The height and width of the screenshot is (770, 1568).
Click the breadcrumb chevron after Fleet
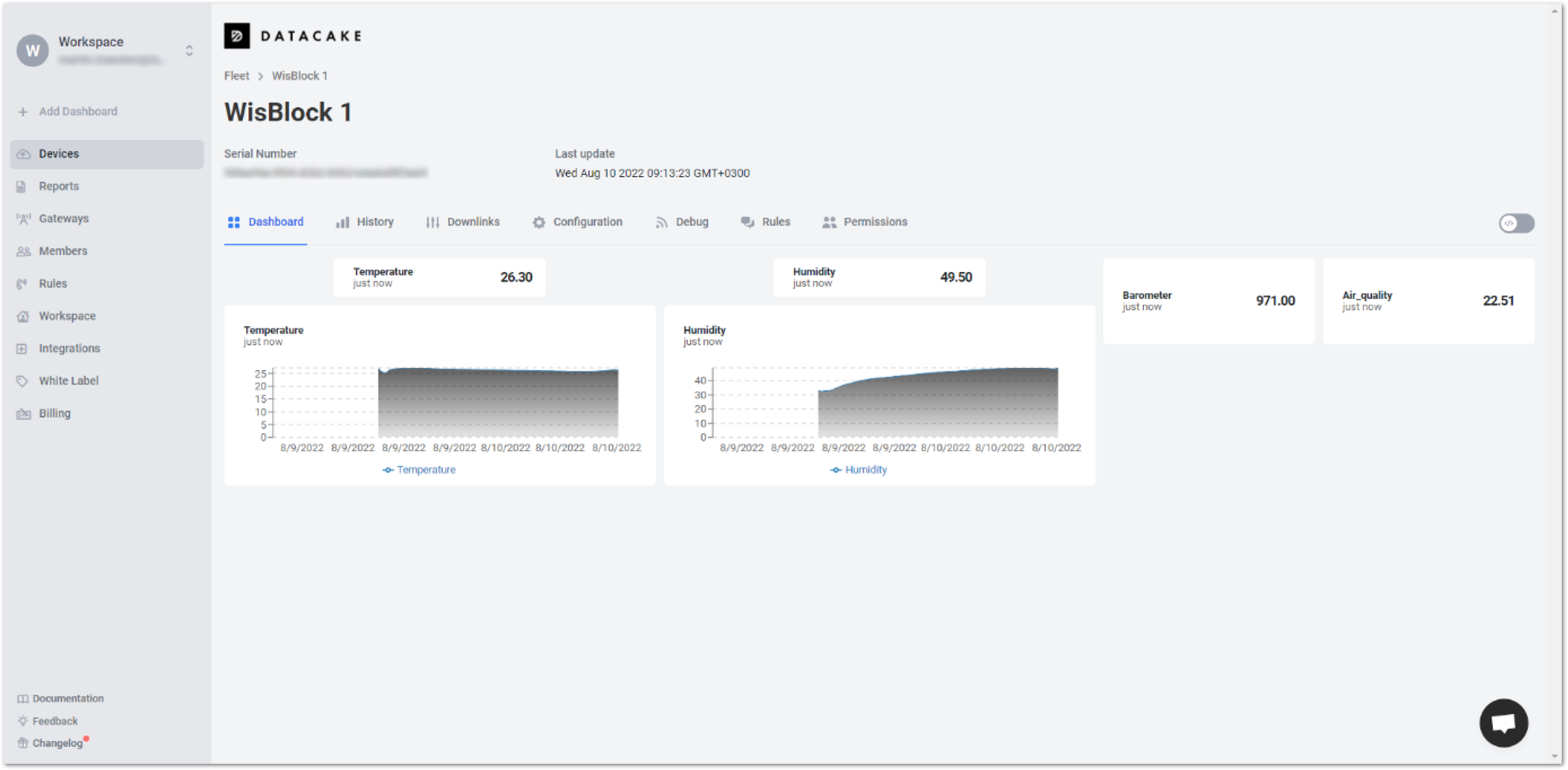tap(261, 76)
